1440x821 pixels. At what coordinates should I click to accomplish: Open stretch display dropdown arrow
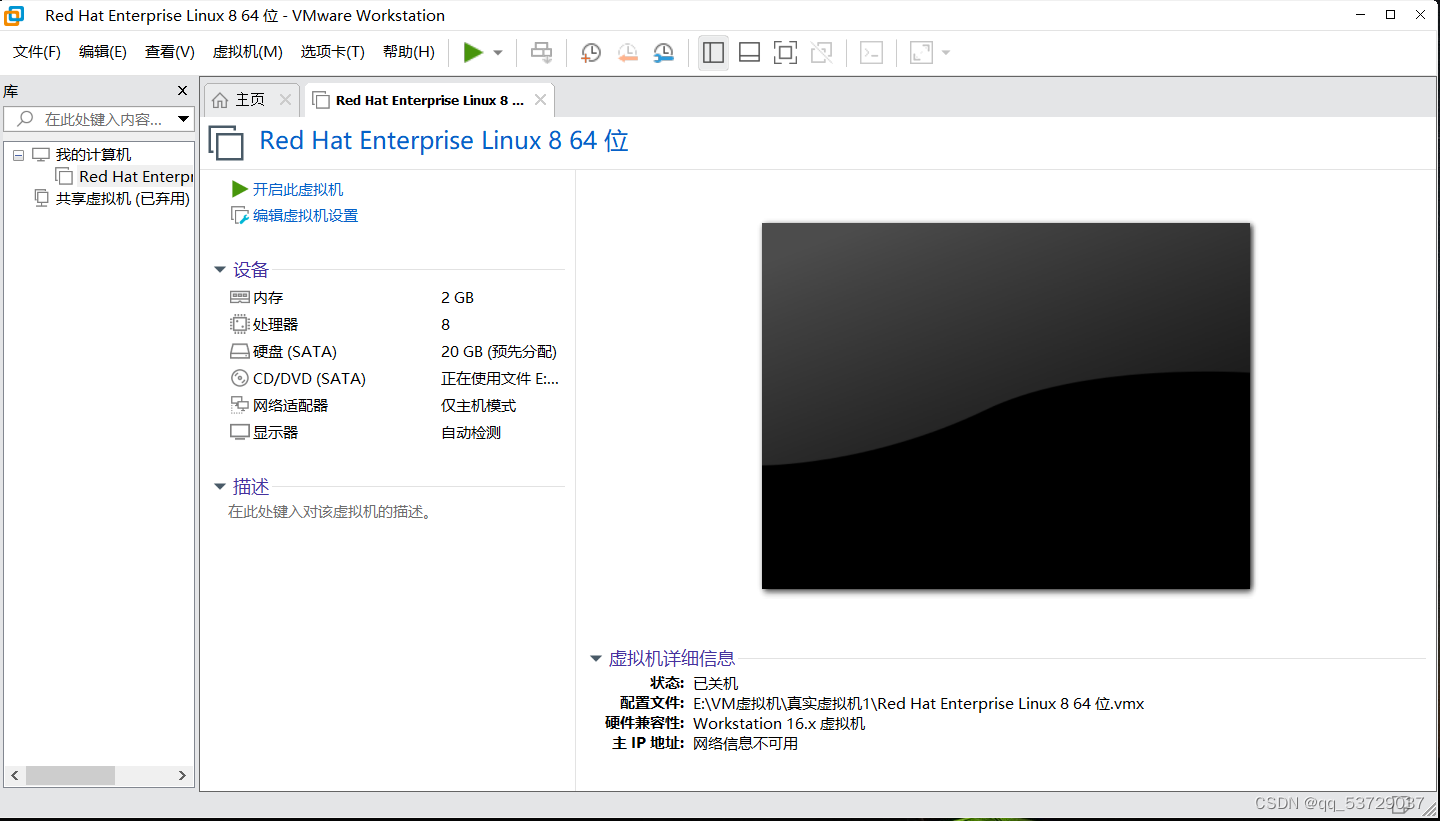click(x=946, y=53)
